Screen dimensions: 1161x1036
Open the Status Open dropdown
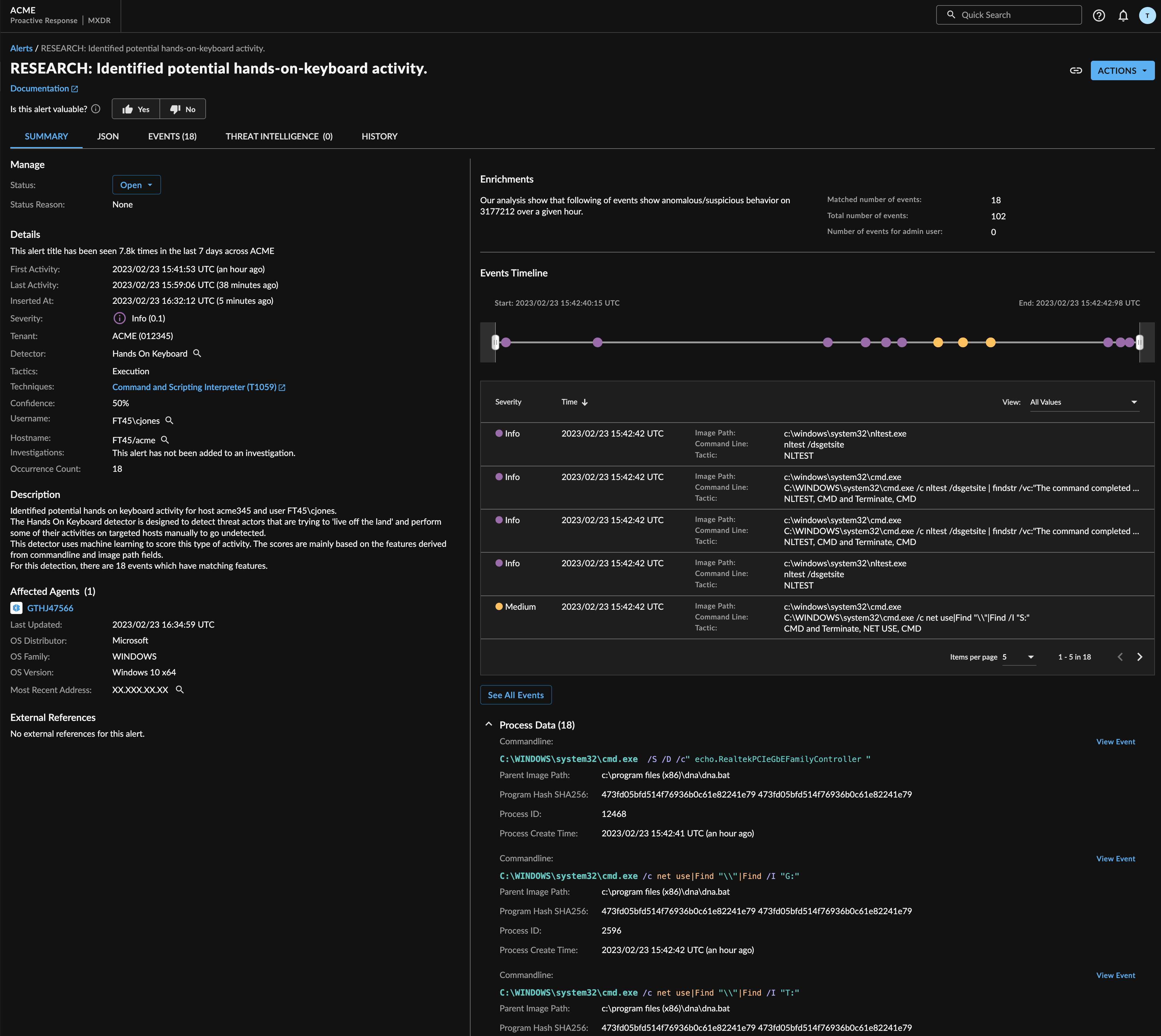137,185
